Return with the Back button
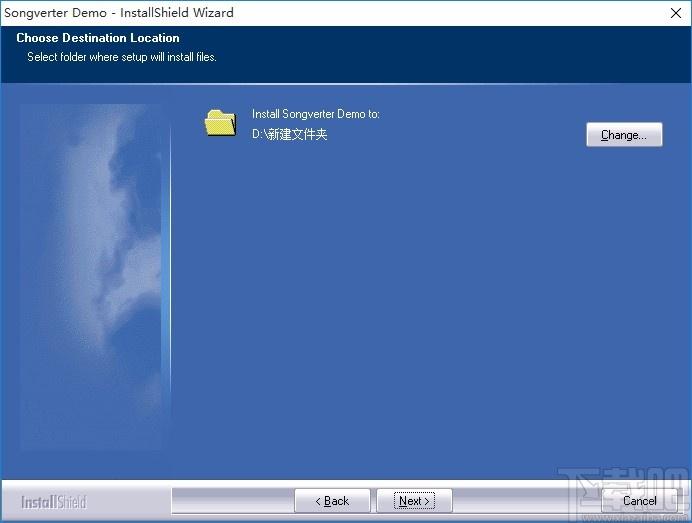The image size is (692, 523). coord(332,501)
